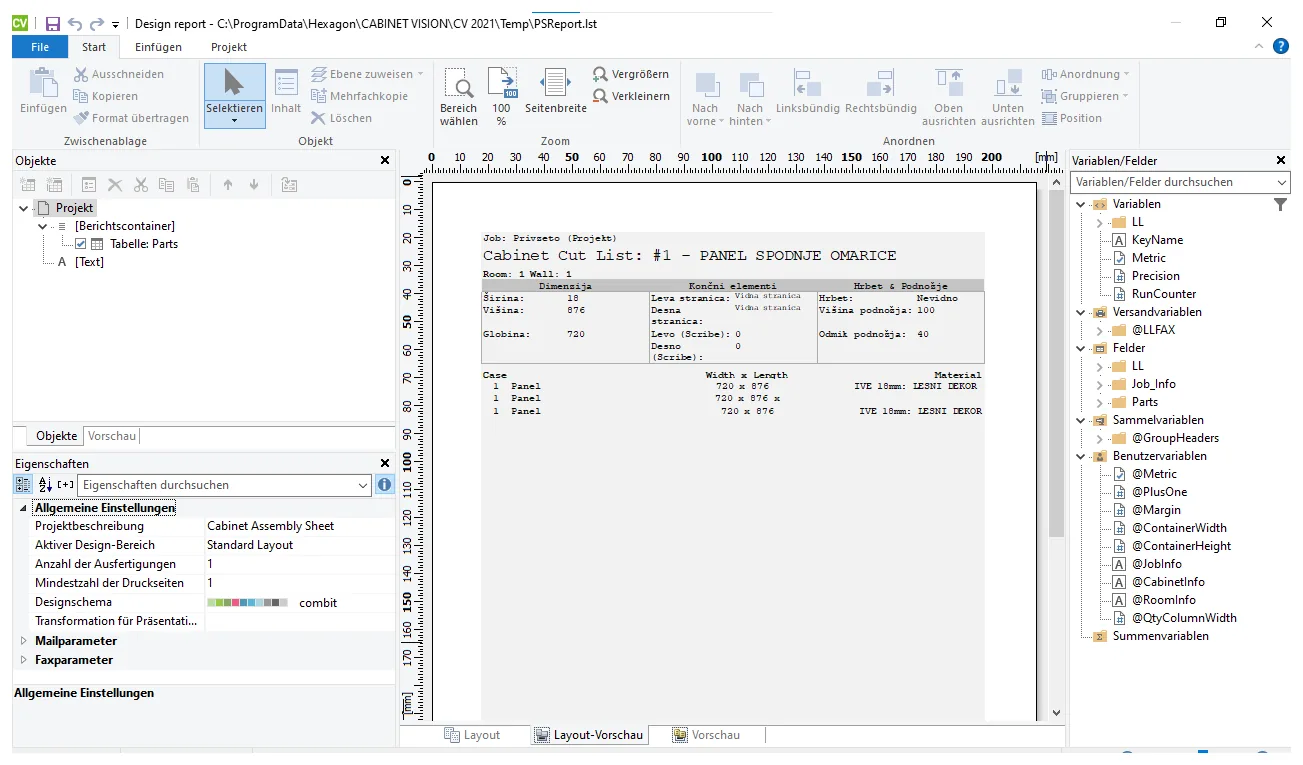This screenshot has width=1303, height=765.
Task: Click the Projektbeschreibung value Cabinet Assembly Sheet
Action: [270, 526]
